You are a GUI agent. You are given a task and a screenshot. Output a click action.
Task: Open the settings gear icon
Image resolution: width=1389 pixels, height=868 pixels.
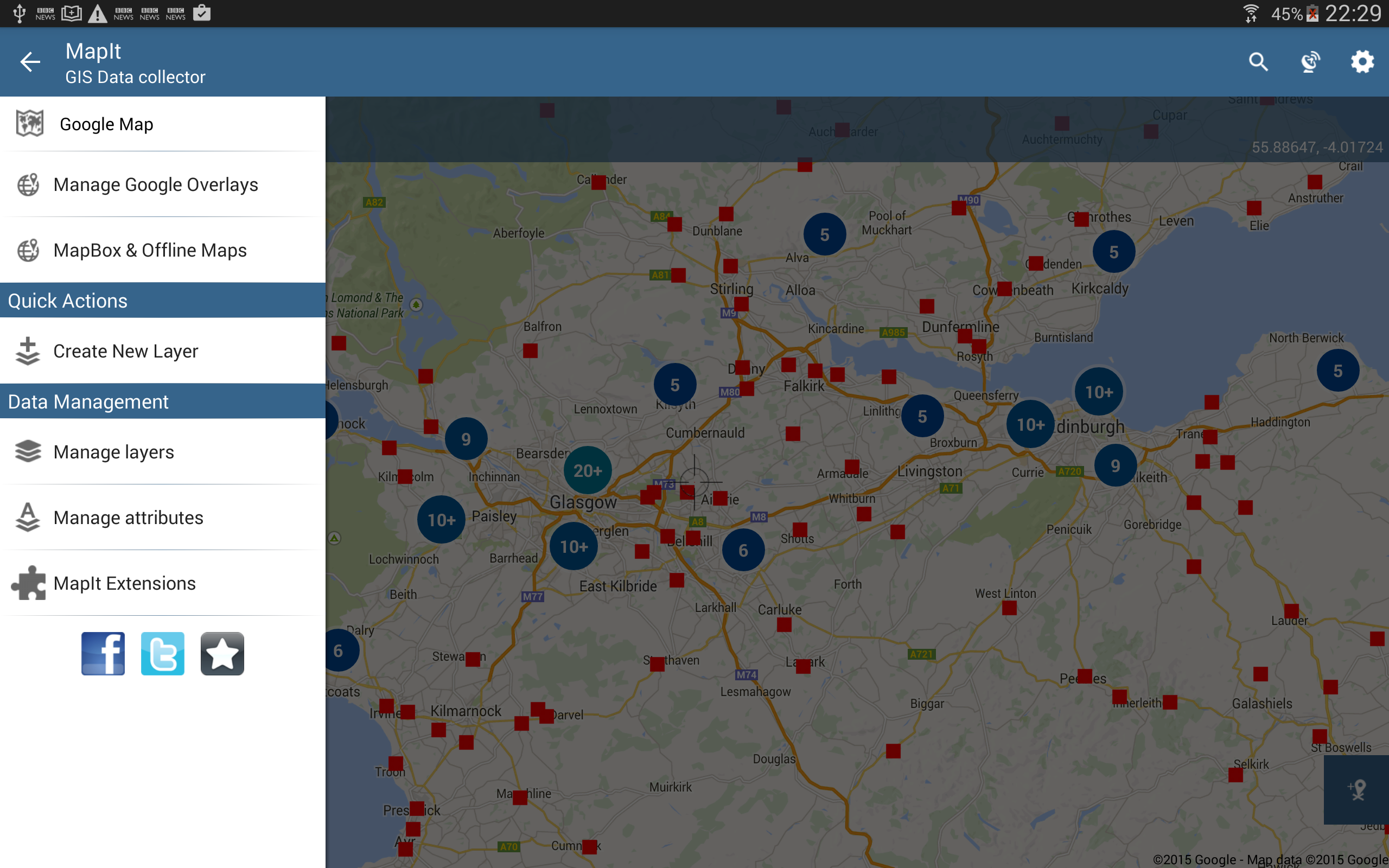click(x=1362, y=61)
